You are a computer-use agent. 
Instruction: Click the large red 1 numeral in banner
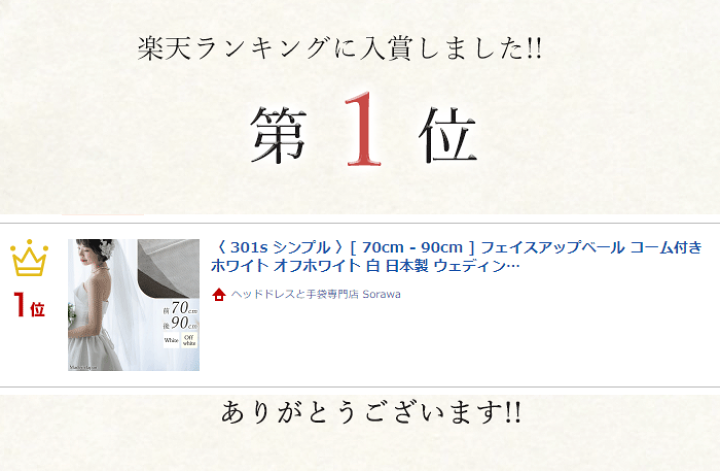pos(363,129)
